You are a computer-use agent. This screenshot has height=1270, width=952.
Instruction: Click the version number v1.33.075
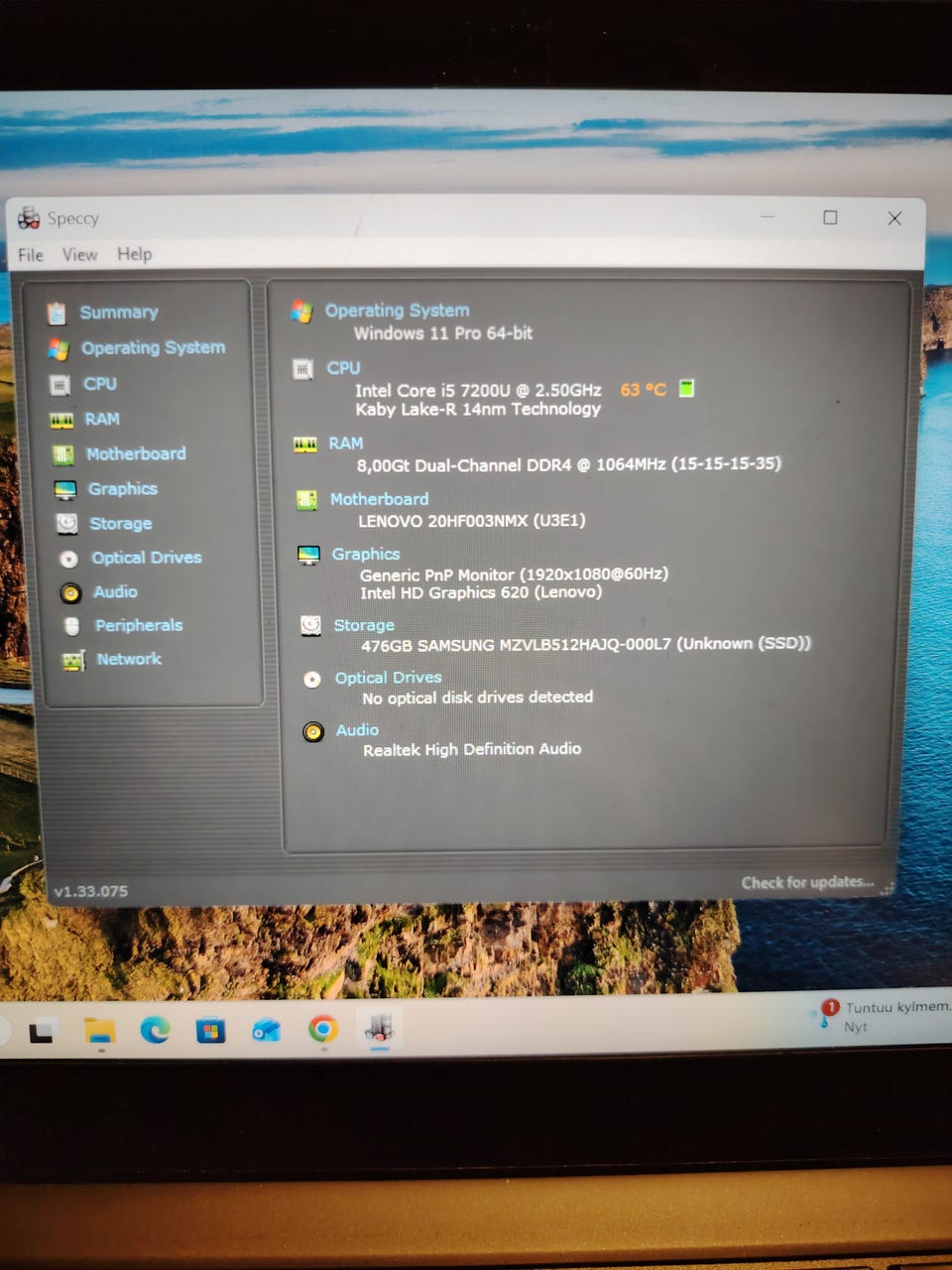coord(91,891)
